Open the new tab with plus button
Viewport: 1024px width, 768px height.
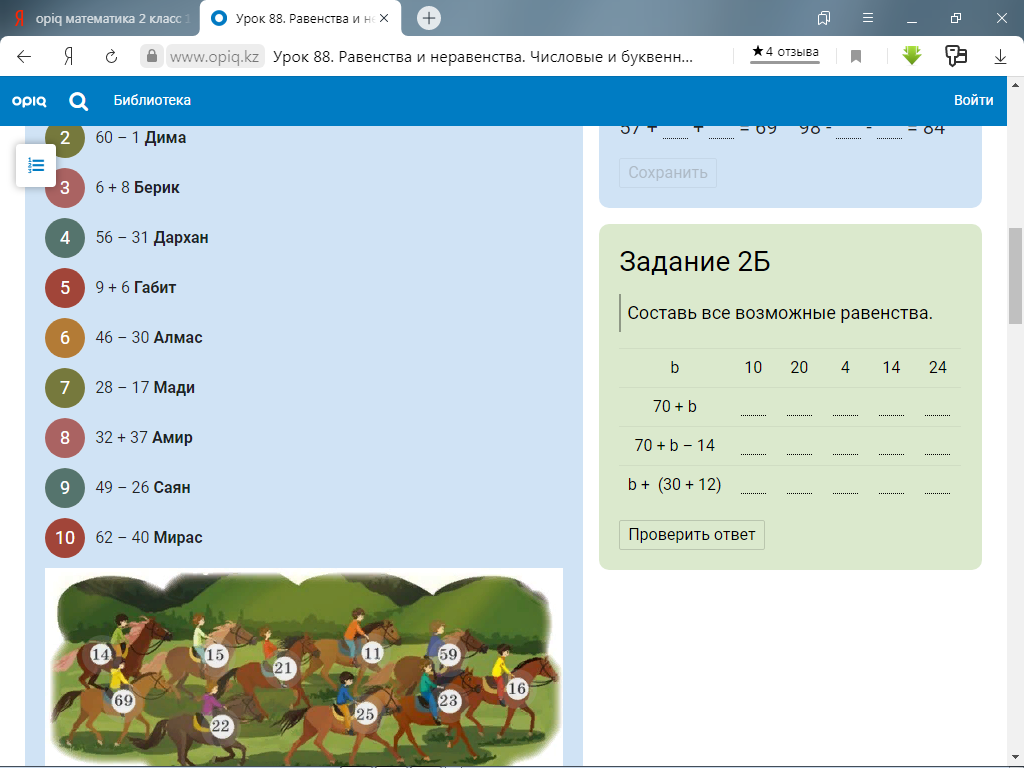pyautogui.click(x=429, y=18)
